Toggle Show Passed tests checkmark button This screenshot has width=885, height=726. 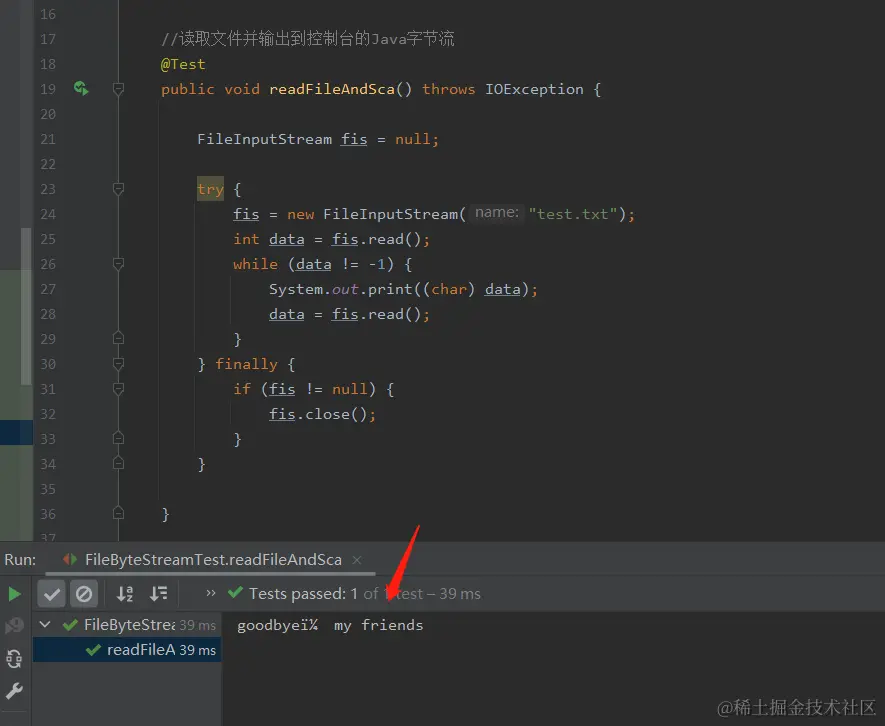click(51, 594)
